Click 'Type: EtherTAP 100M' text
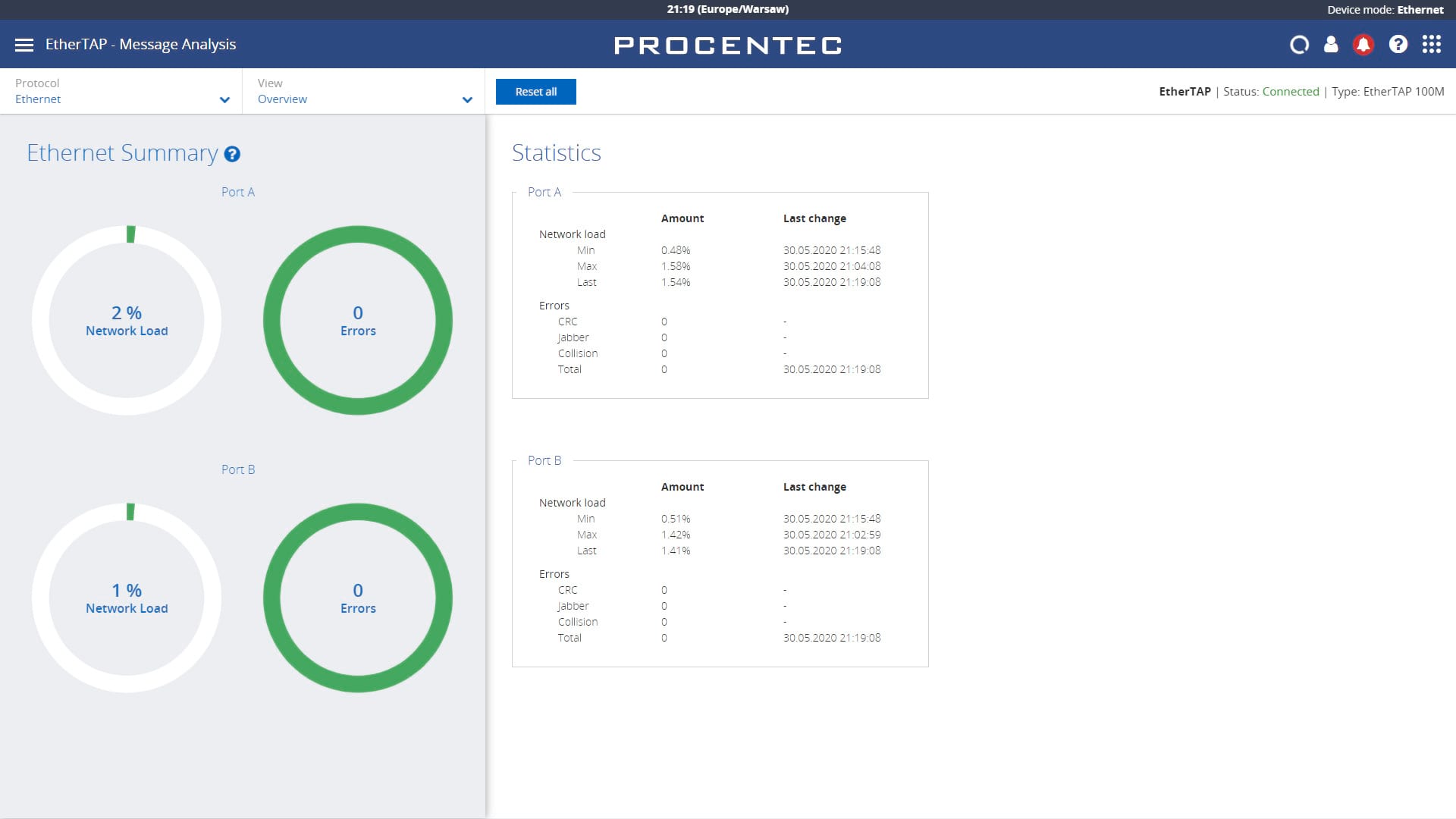This screenshot has width=1456, height=819. click(1388, 92)
